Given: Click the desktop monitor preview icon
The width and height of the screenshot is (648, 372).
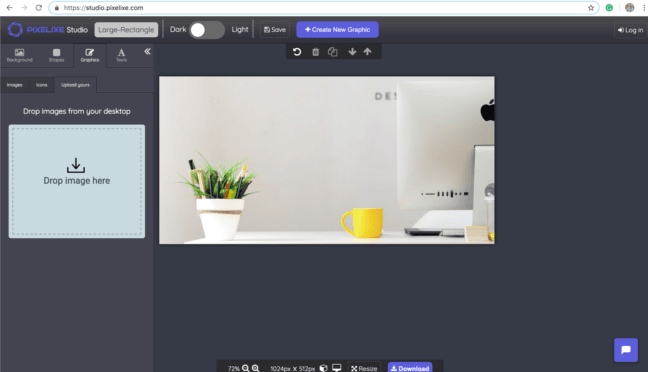Looking at the screenshot, I should pyautogui.click(x=337, y=367).
